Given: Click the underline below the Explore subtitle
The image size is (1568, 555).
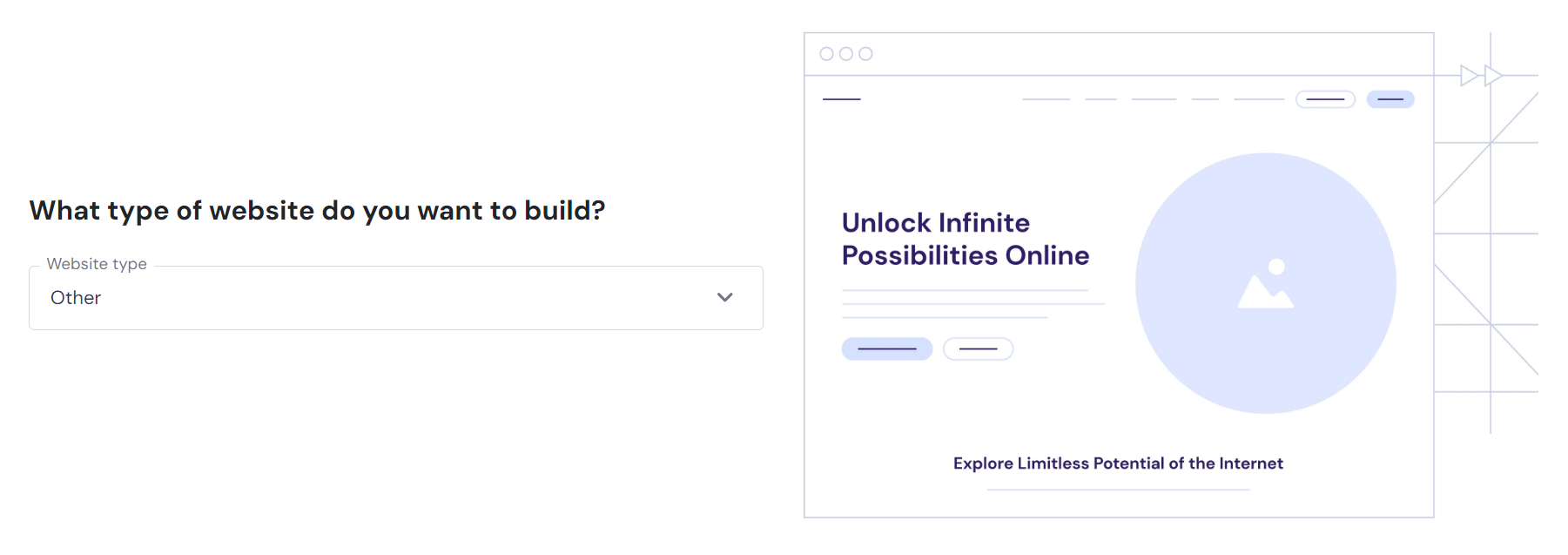Looking at the screenshot, I should 1118,490.
